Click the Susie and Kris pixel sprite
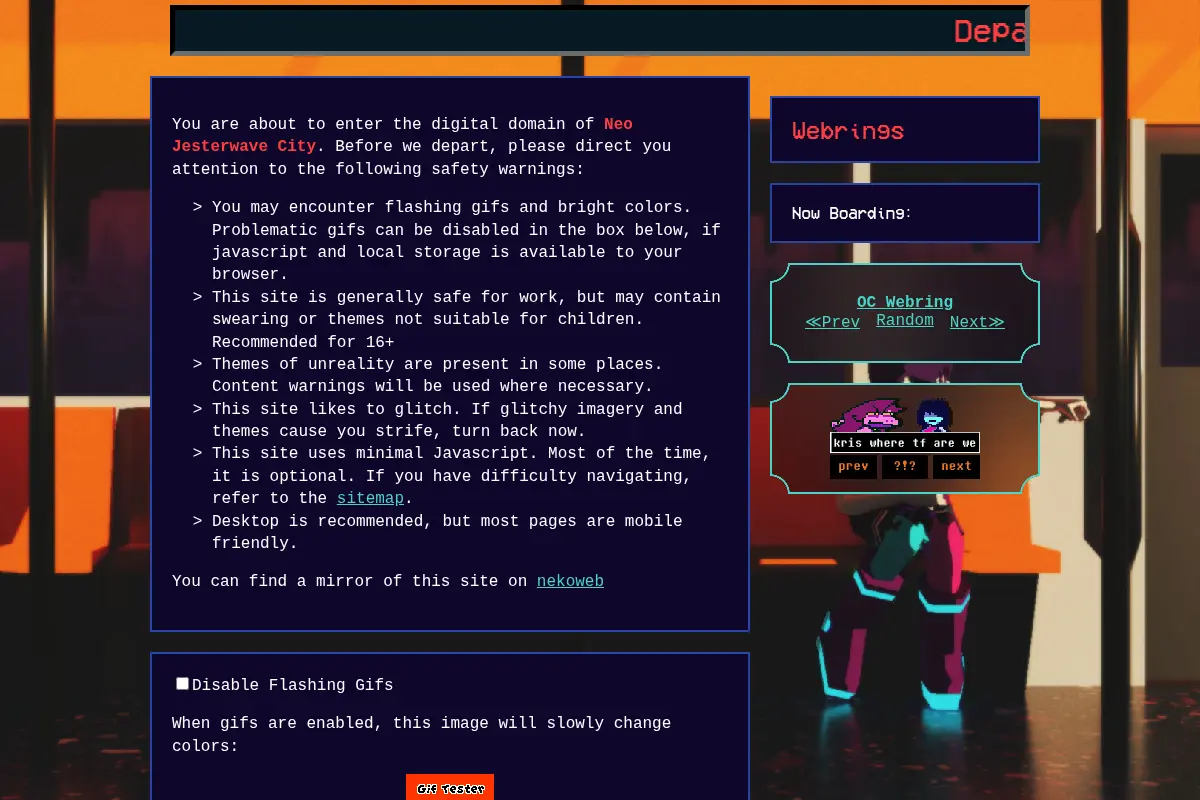The image size is (1200, 800). point(893,415)
